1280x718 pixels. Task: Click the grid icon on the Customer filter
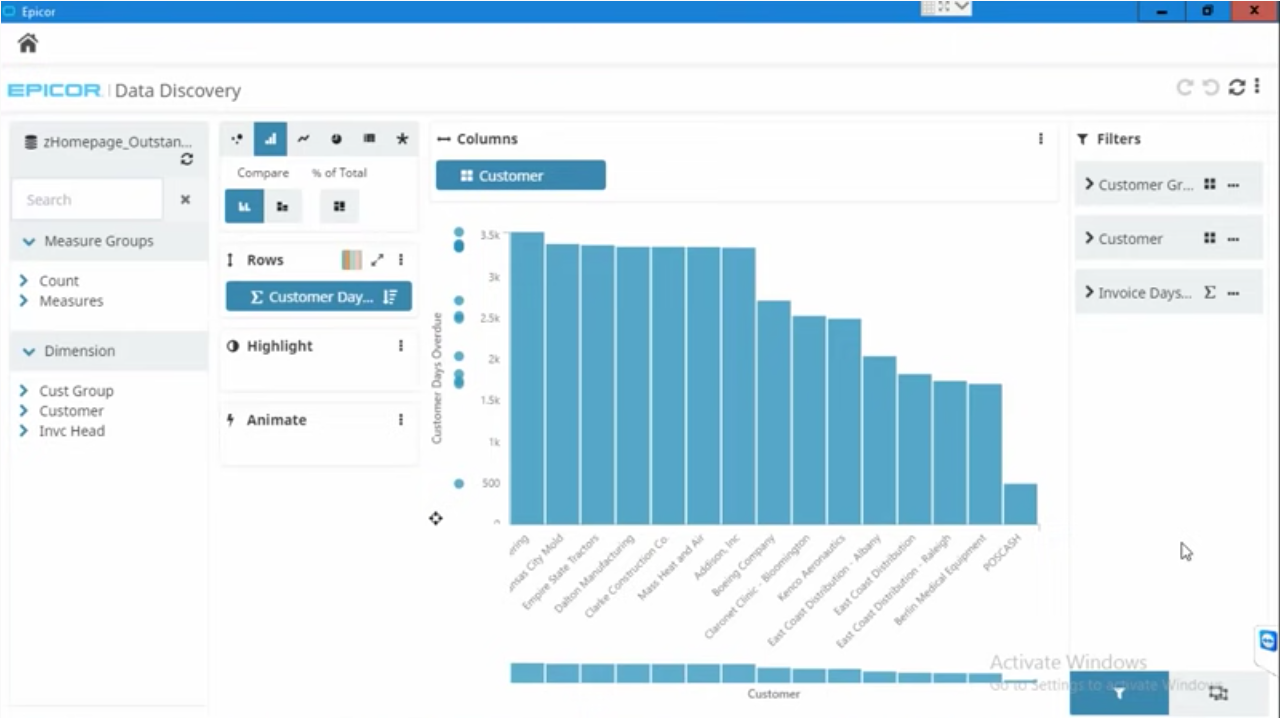point(1210,238)
